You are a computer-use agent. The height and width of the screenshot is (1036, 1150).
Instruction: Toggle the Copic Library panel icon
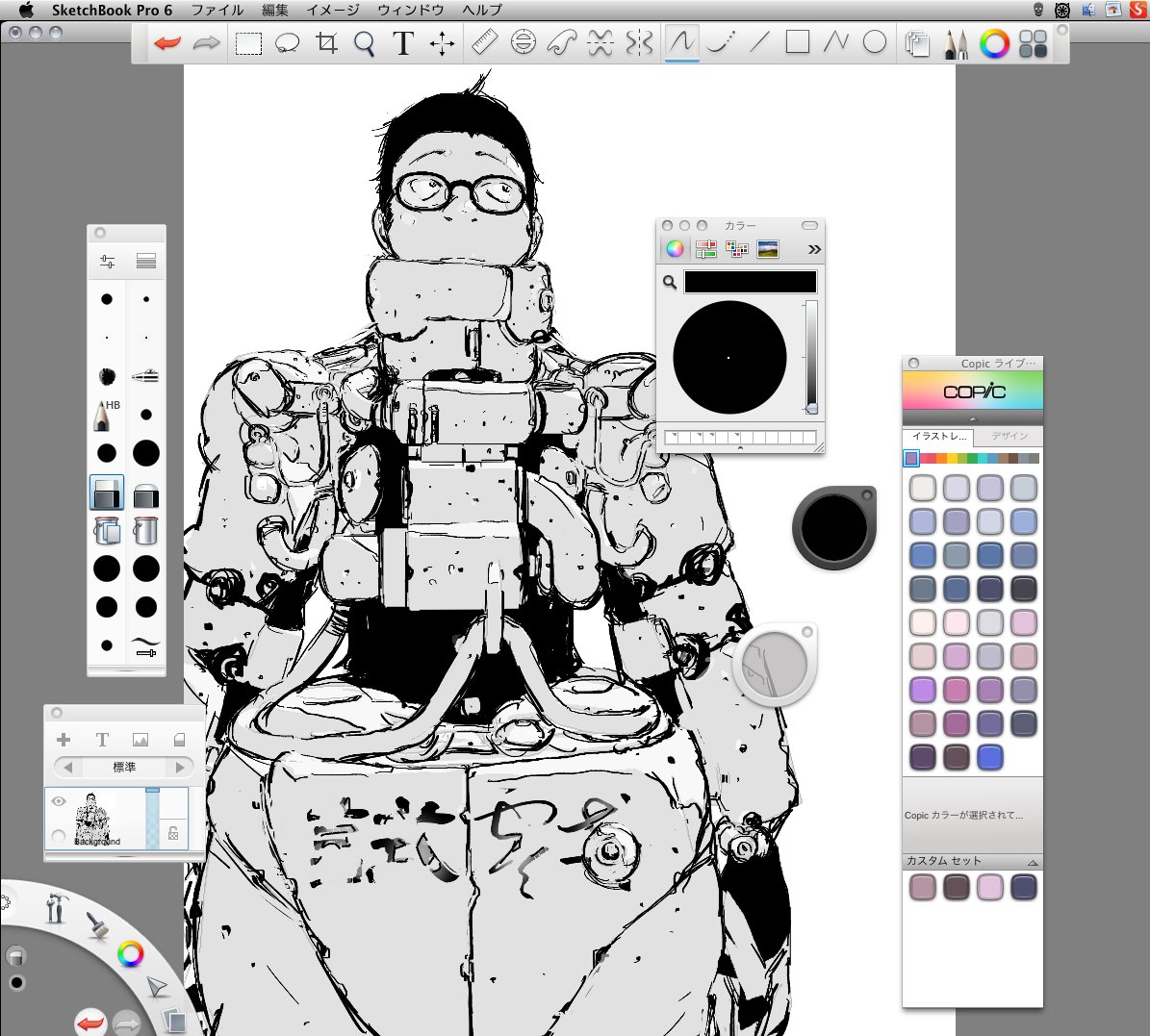(x=1033, y=43)
